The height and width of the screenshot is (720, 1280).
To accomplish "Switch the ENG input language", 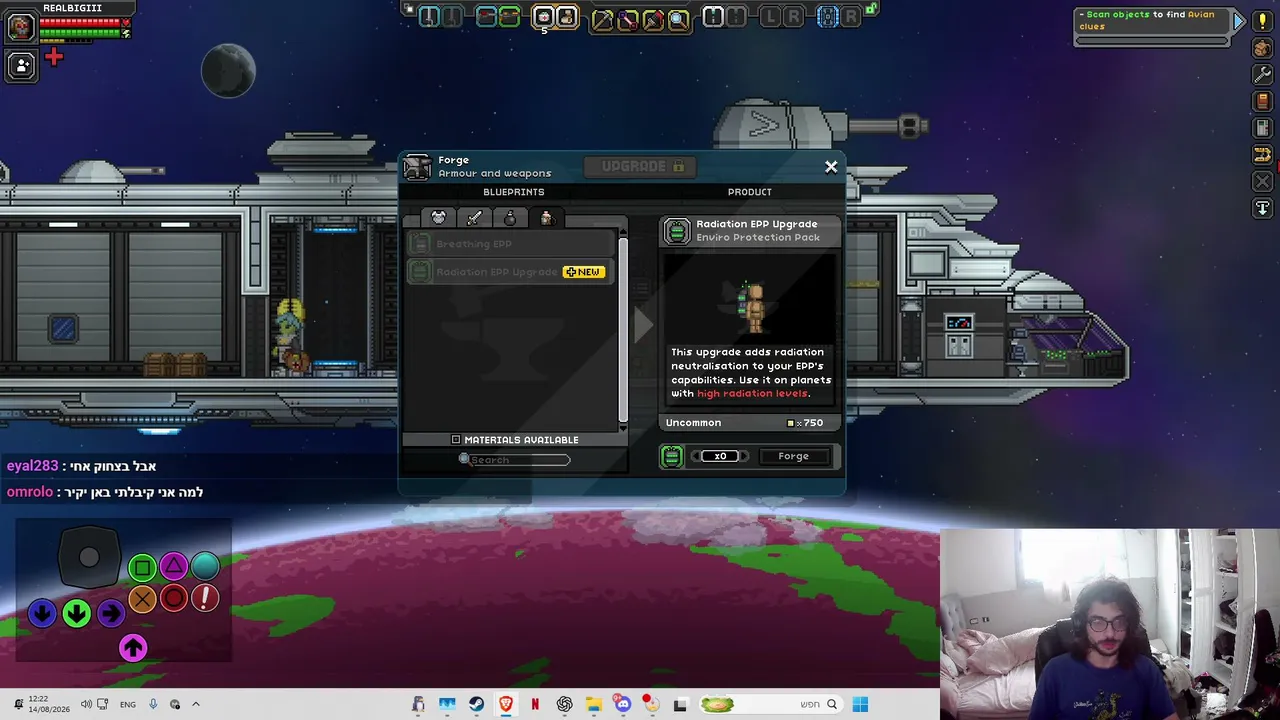I will click(x=128, y=704).
